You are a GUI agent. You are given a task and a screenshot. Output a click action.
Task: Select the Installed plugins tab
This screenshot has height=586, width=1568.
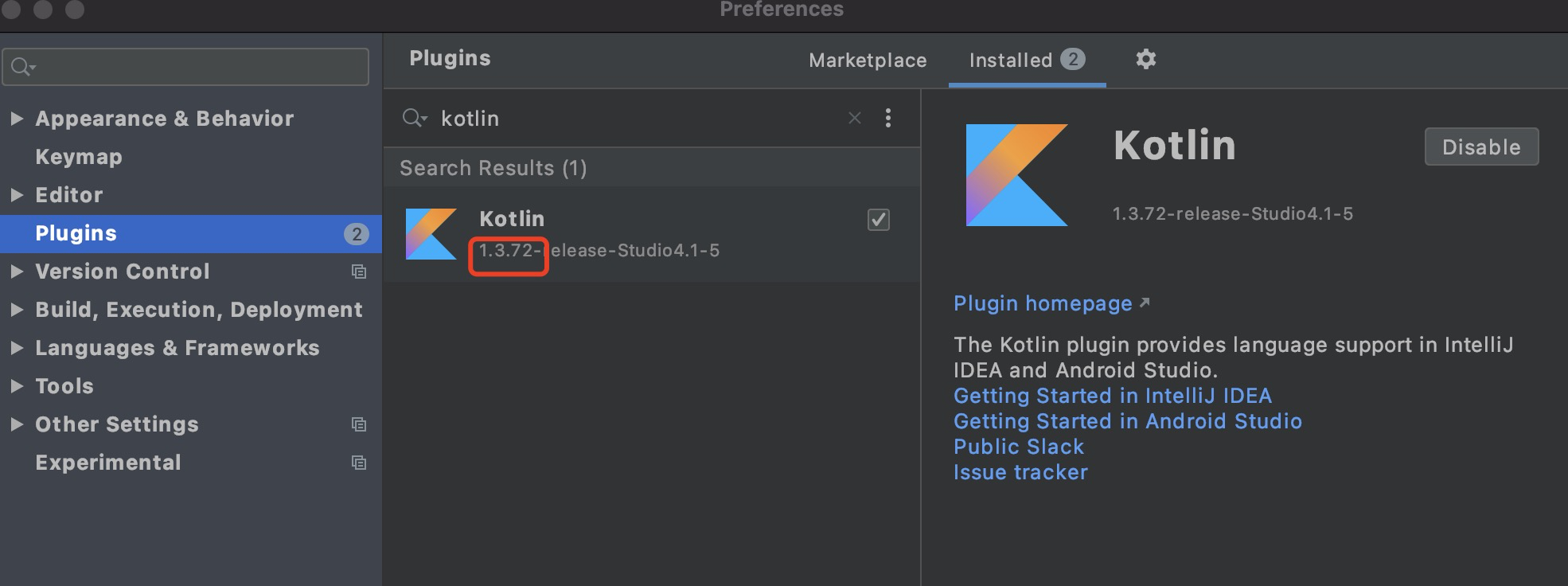pyautogui.click(x=1011, y=61)
